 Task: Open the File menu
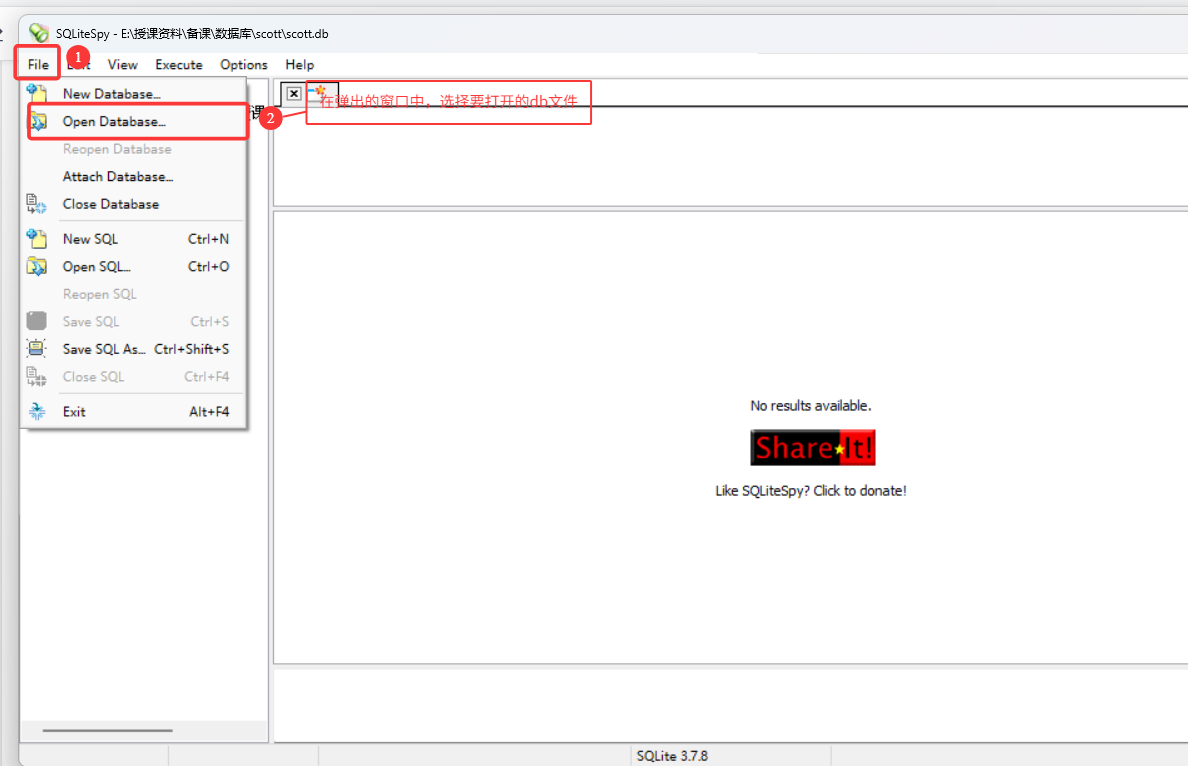point(38,64)
